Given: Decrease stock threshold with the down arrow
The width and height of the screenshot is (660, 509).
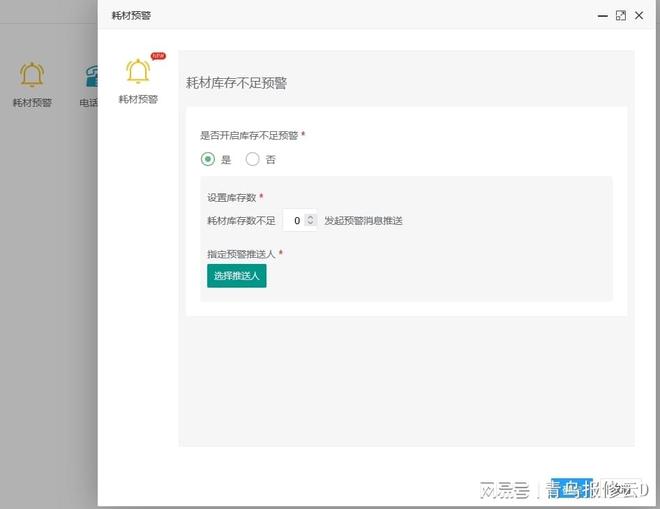Looking at the screenshot, I should (311, 224).
